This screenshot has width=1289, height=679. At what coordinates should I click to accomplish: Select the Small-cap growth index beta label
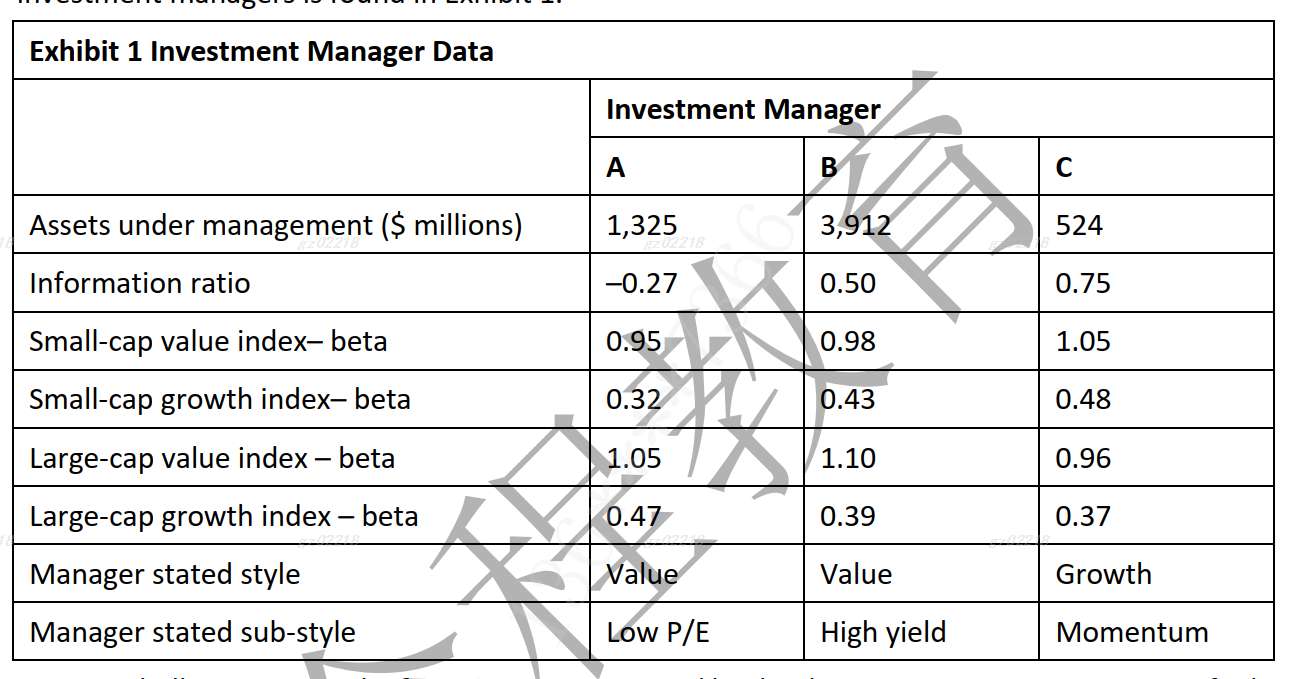pyautogui.click(x=220, y=399)
